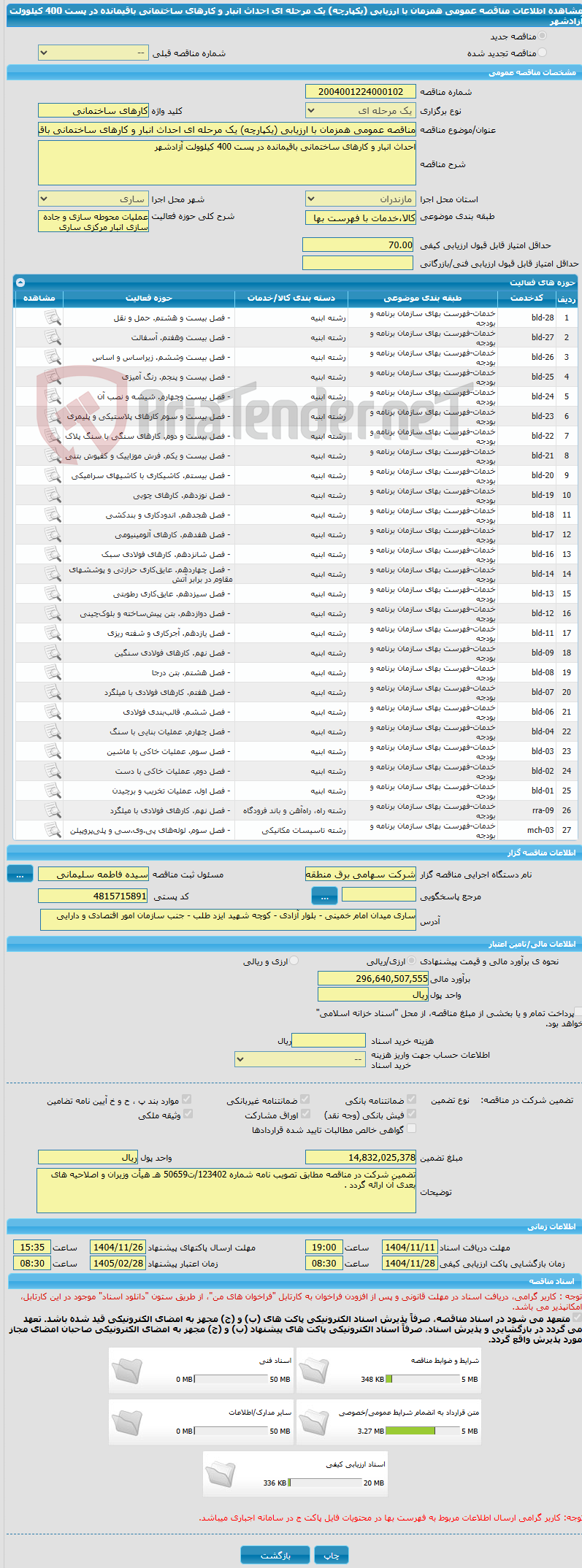Click view magnifier for row bld-25
The width and height of the screenshot is (582, 1568).
pos(53,377)
